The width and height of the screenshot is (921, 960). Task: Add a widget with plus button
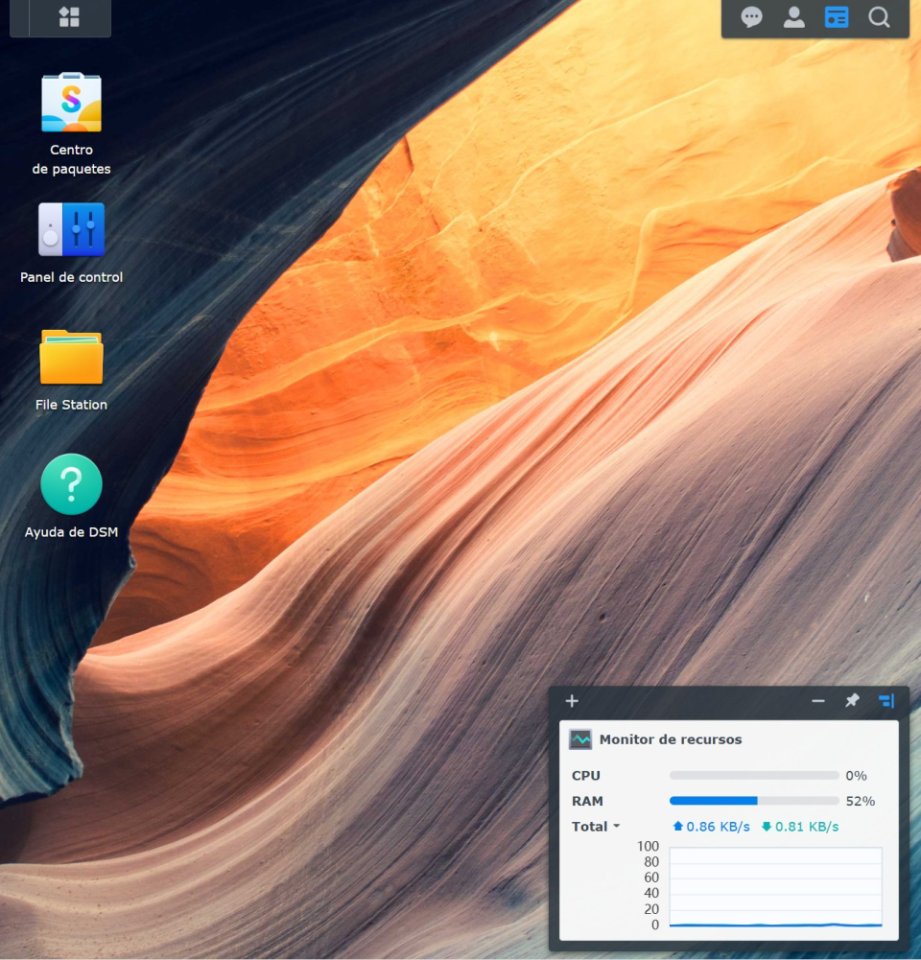[572, 701]
